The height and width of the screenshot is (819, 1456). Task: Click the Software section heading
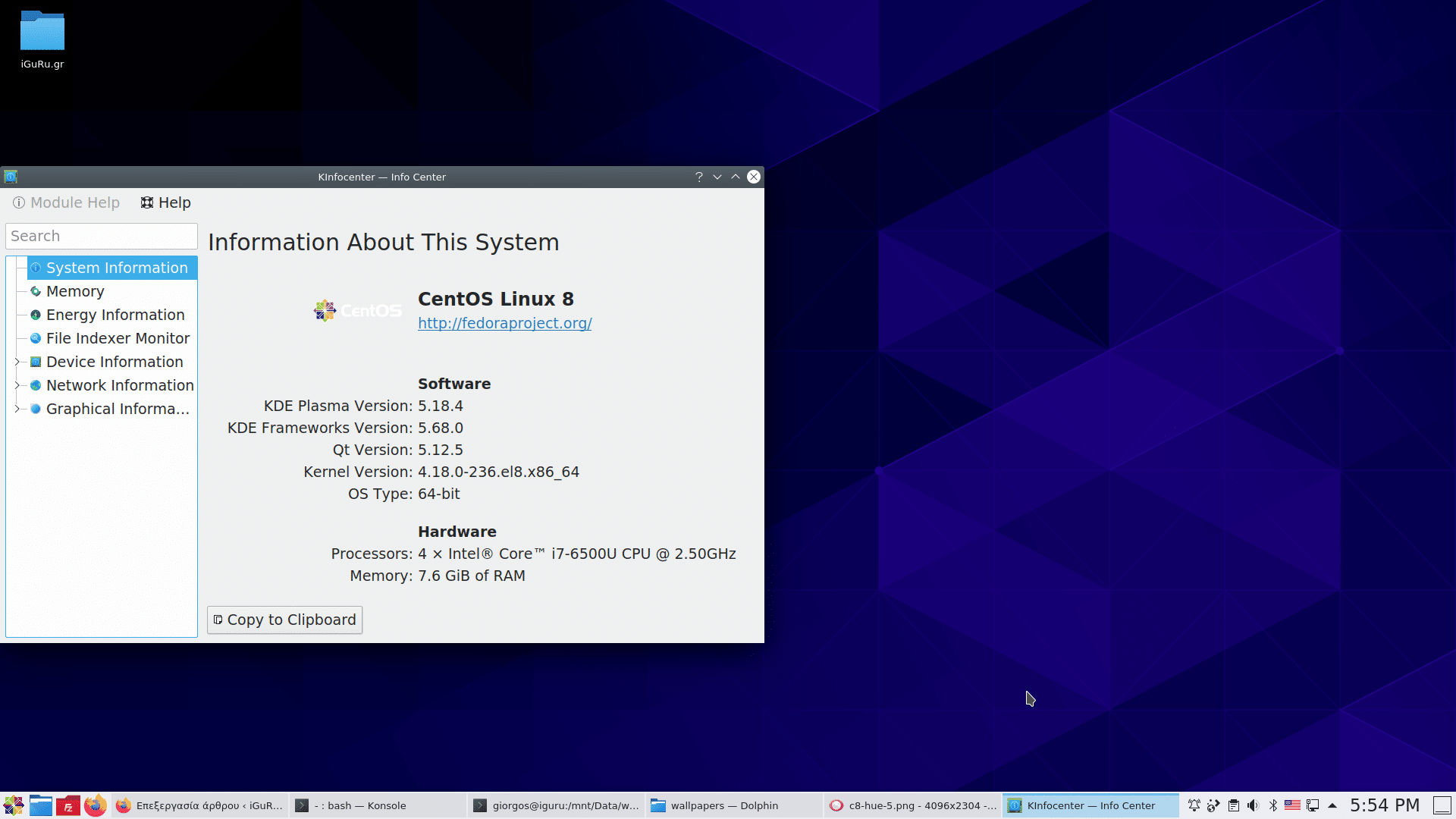(x=454, y=384)
